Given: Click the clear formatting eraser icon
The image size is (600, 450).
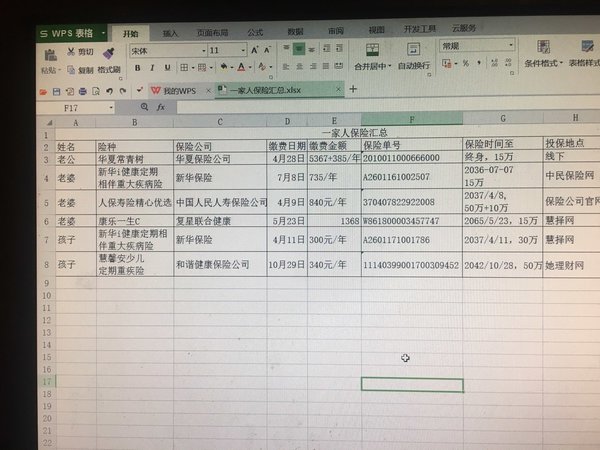Looking at the screenshot, I should click(x=262, y=67).
